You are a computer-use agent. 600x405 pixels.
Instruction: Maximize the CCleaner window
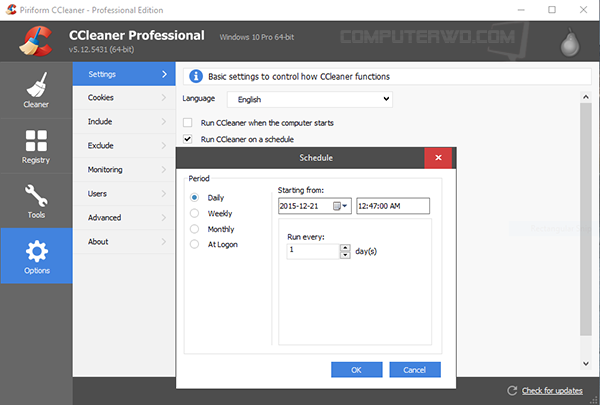coord(552,10)
